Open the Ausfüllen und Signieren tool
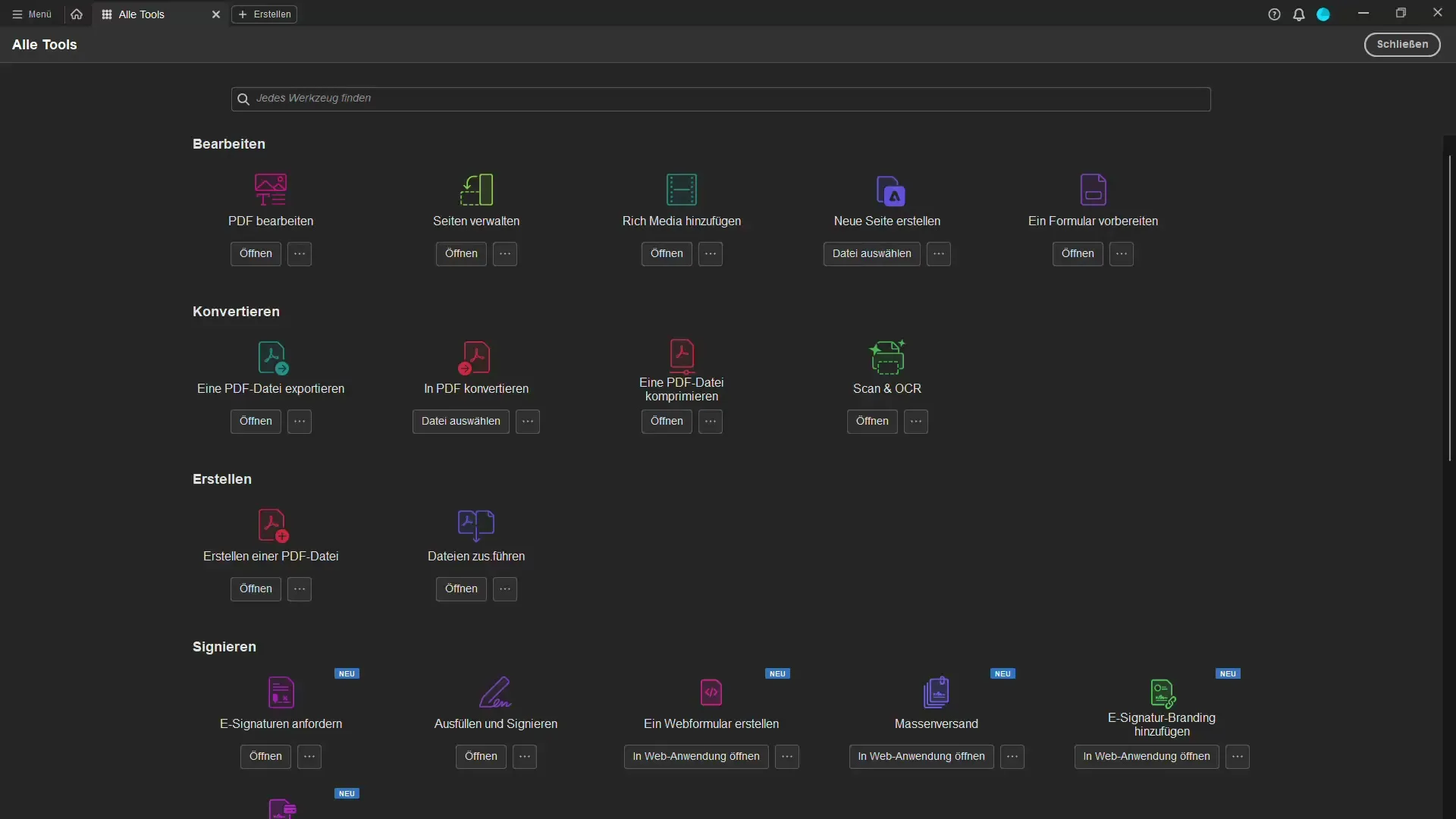This screenshot has height=819, width=1456. tap(481, 756)
